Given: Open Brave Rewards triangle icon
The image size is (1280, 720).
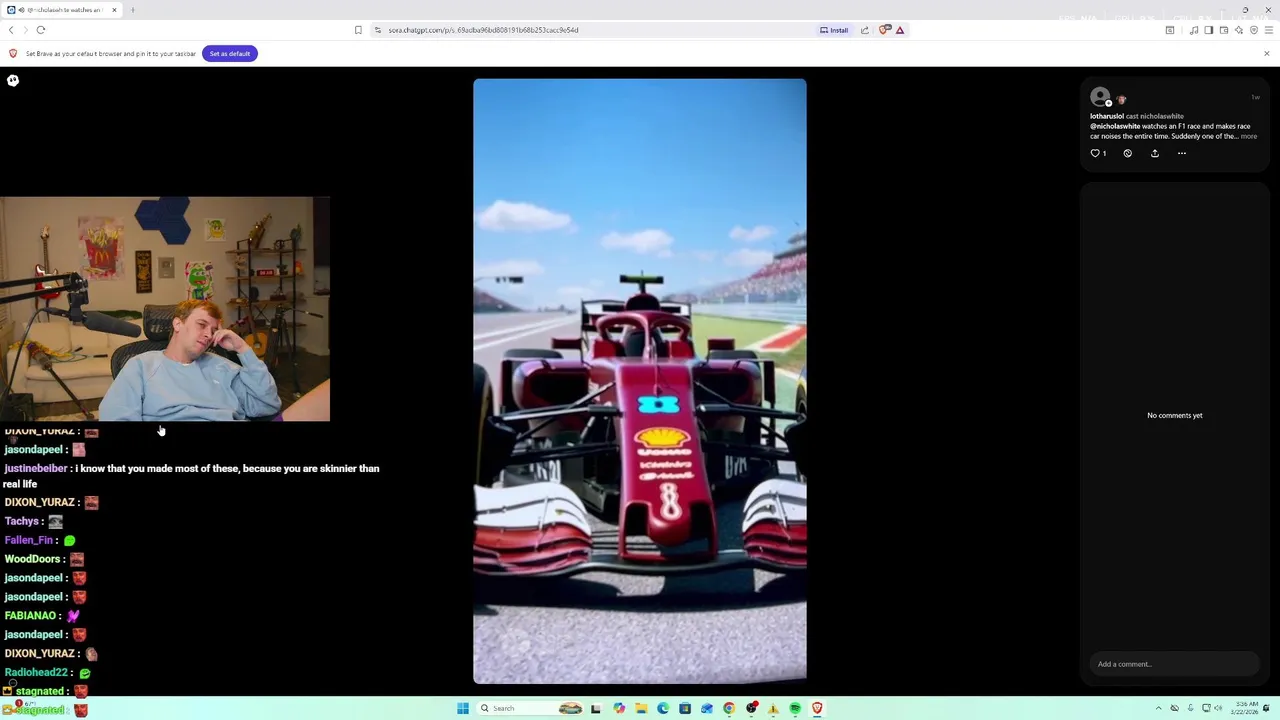Looking at the screenshot, I should (900, 30).
